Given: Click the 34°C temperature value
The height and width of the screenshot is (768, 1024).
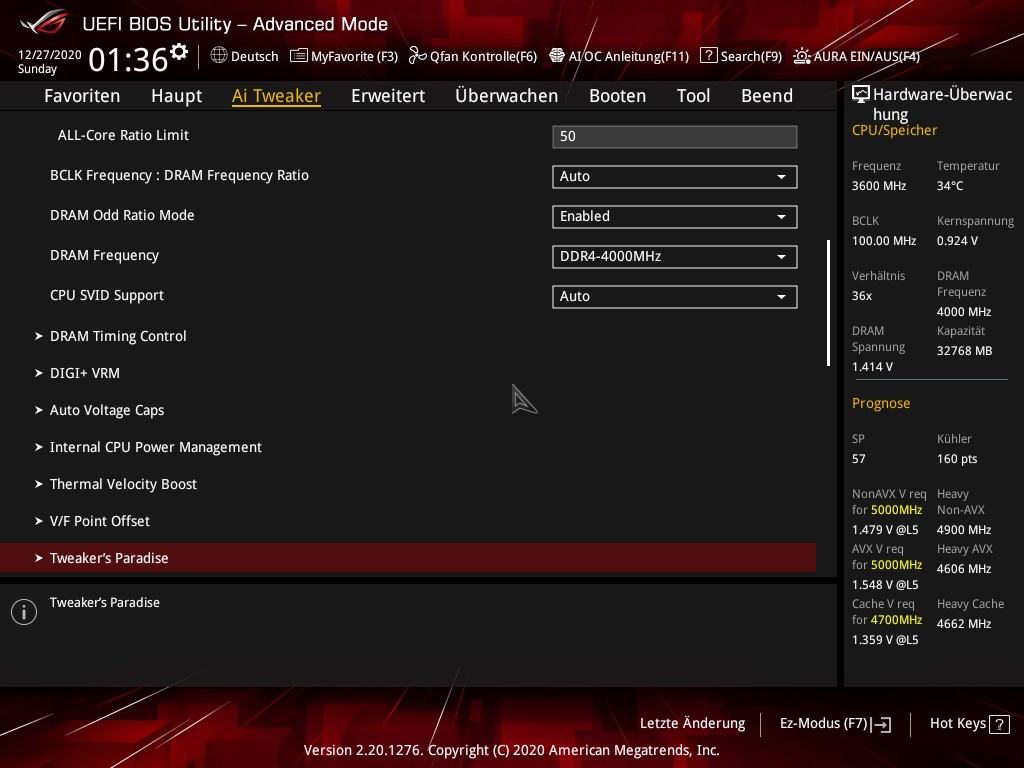Looking at the screenshot, I should pyautogui.click(x=950, y=186).
